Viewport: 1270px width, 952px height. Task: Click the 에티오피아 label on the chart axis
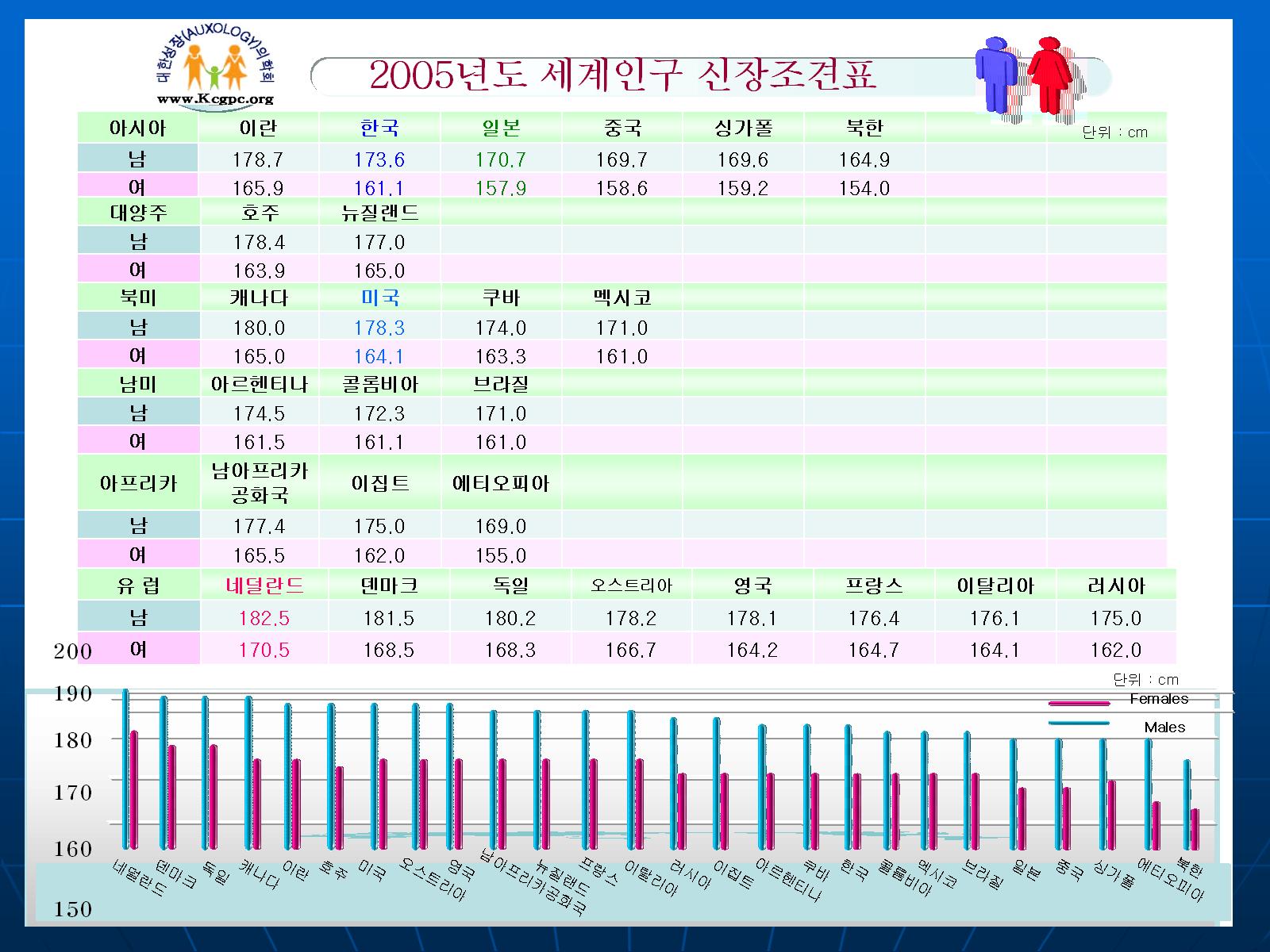click(1171, 879)
